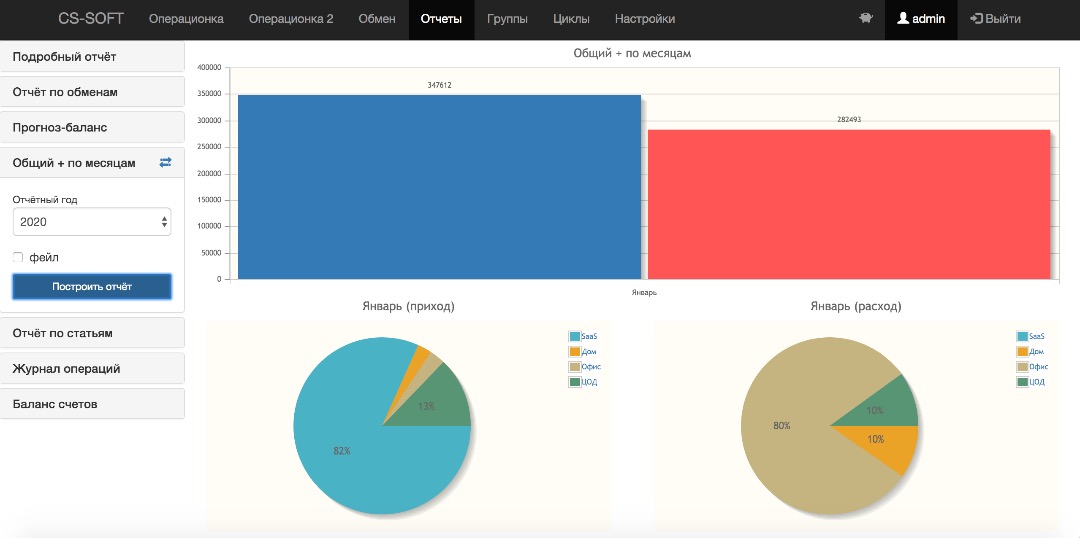Click SaaS legend label in расход chart

(x=1037, y=336)
